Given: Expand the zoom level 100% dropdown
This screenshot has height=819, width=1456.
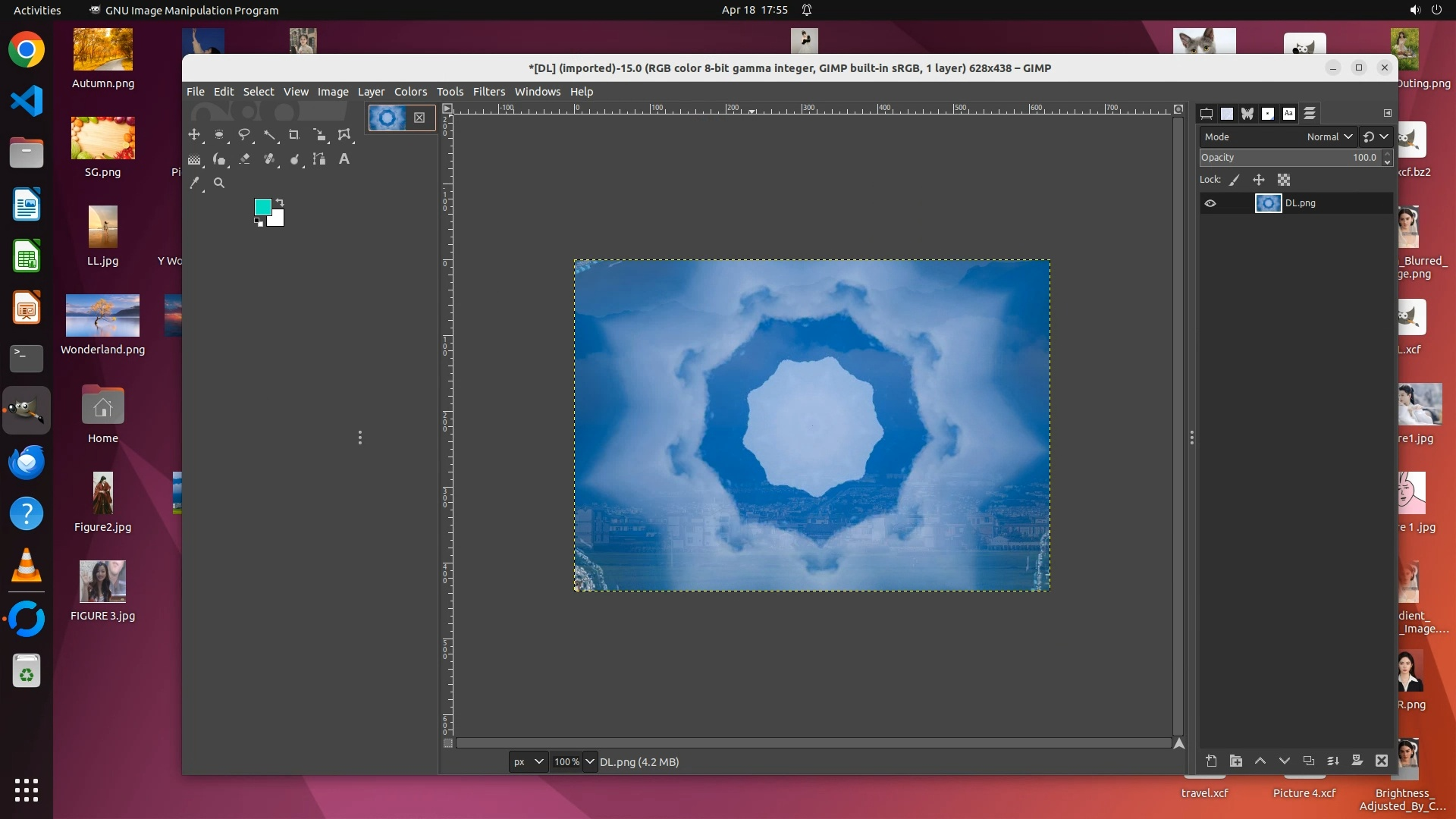Looking at the screenshot, I should point(590,761).
